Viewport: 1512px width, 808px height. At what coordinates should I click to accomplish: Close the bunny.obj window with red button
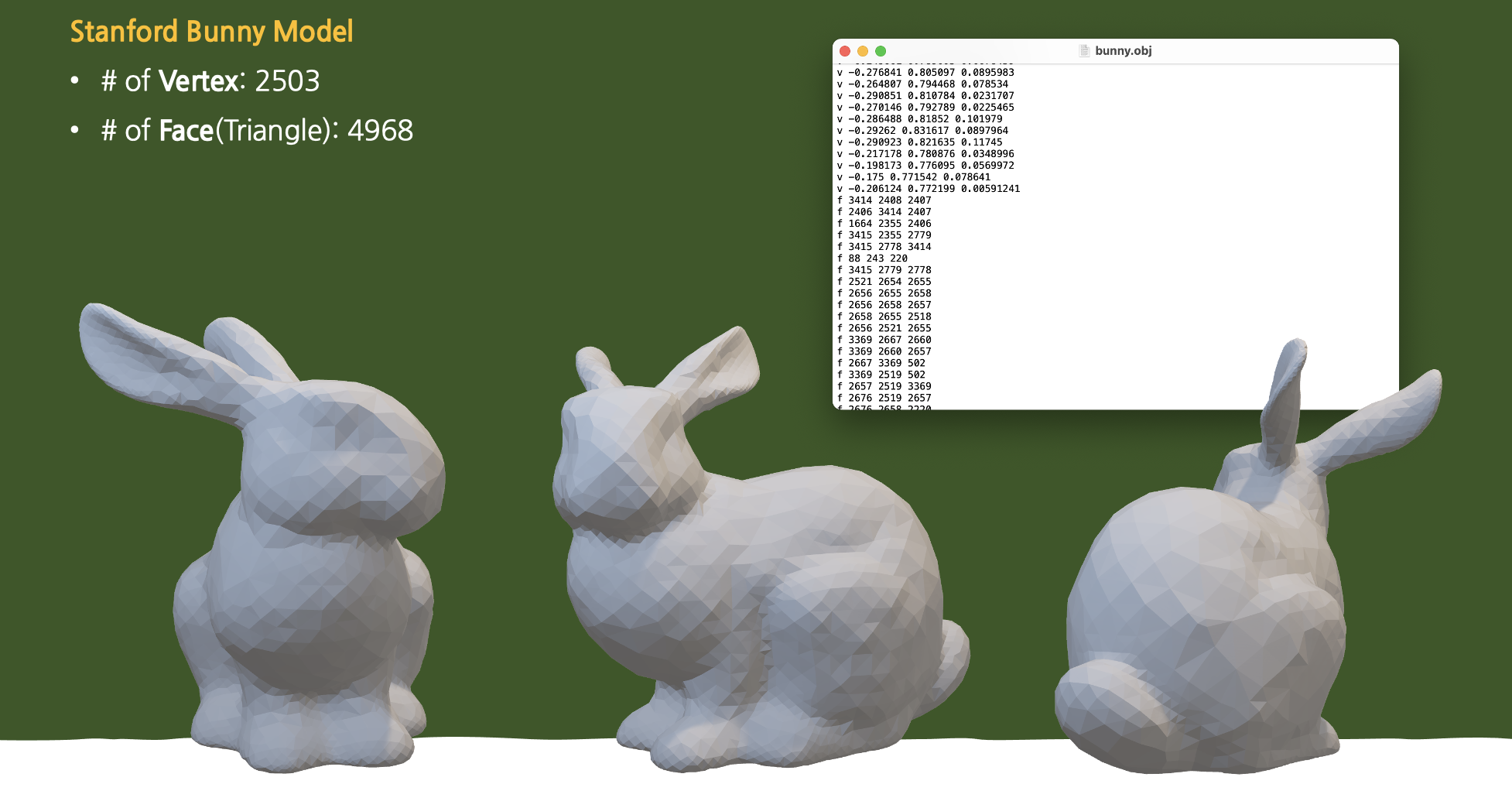pos(845,51)
